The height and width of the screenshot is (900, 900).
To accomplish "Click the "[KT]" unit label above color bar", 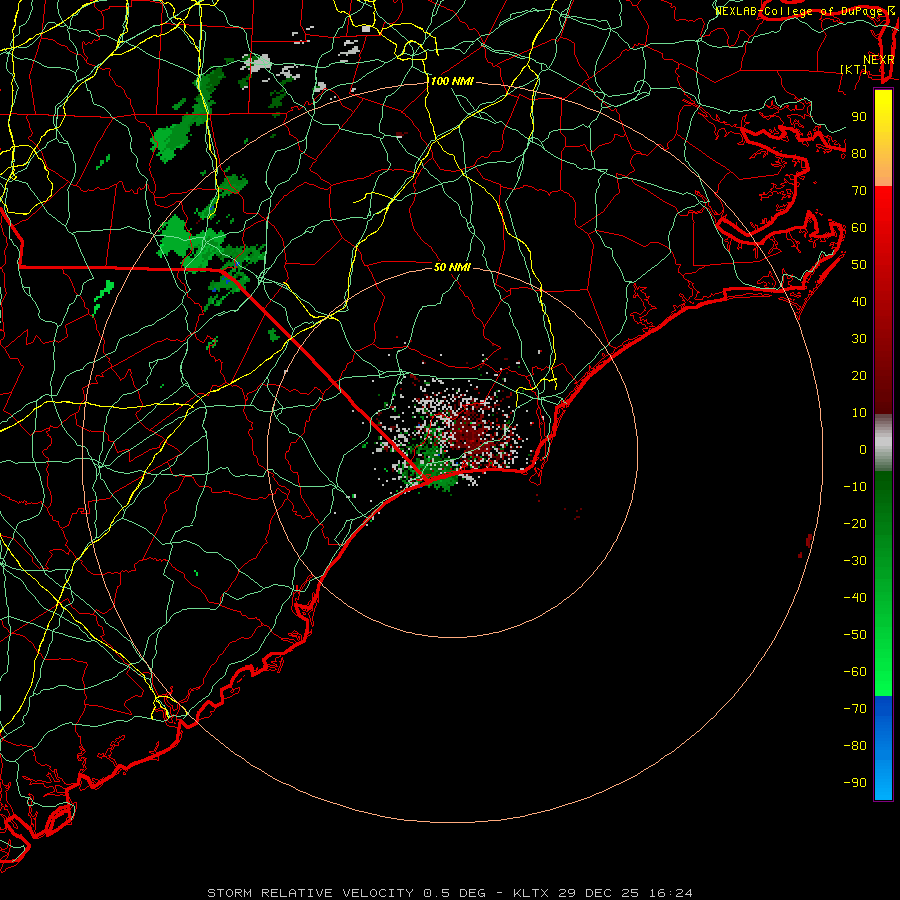I will (854, 69).
